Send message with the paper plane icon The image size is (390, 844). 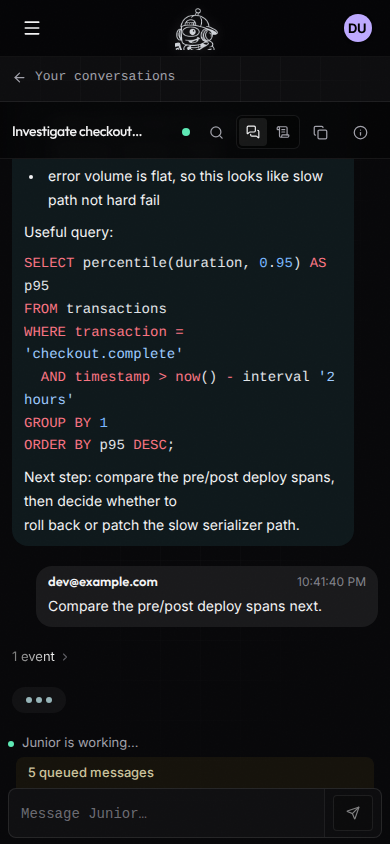(353, 813)
